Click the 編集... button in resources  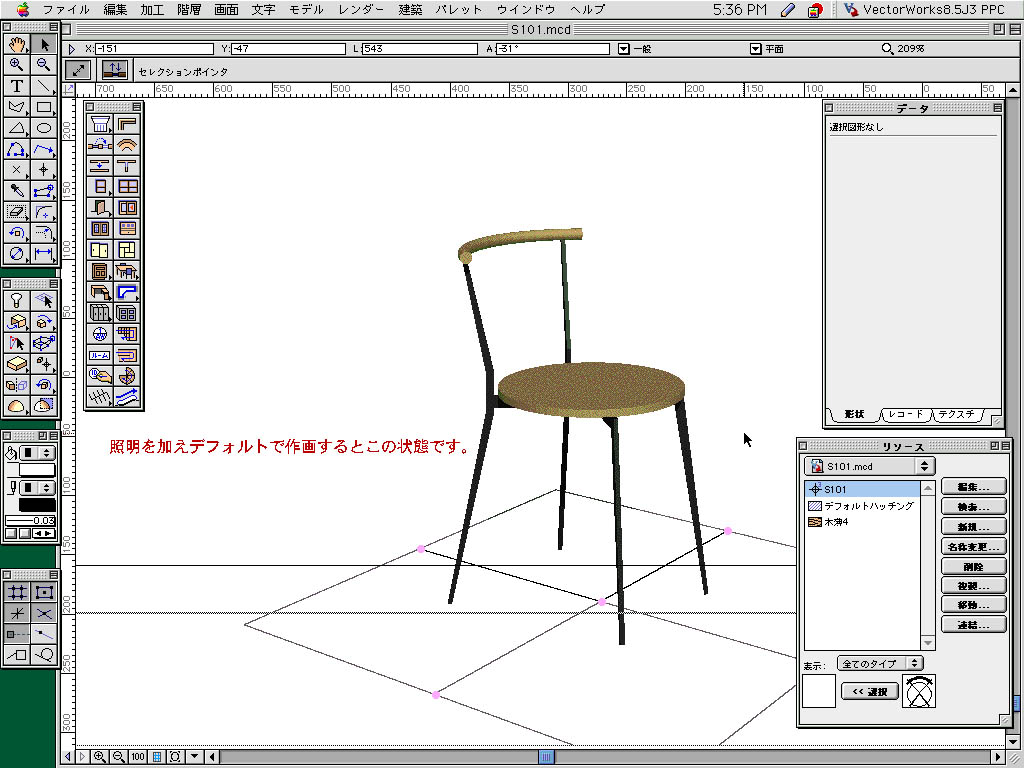point(973,487)
